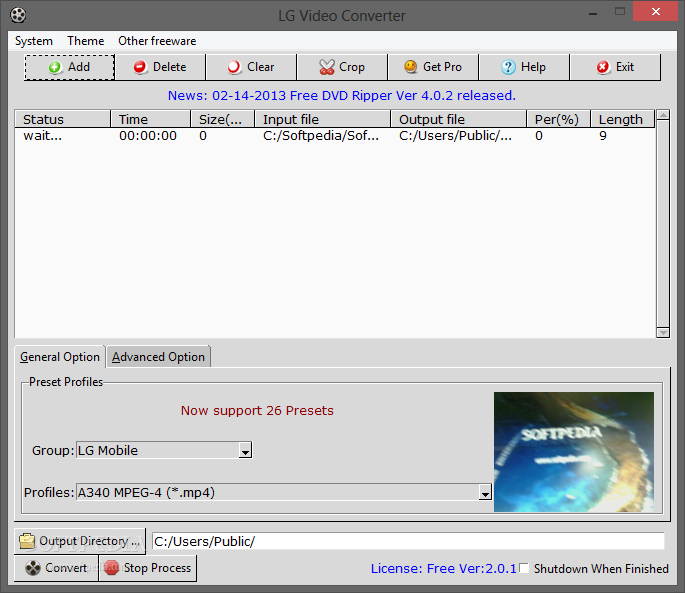Viewport: 685px width, 593px height.
Task: Click the Now support 26 Presets text
Action: pyautogui.click(x=257, y=411)
